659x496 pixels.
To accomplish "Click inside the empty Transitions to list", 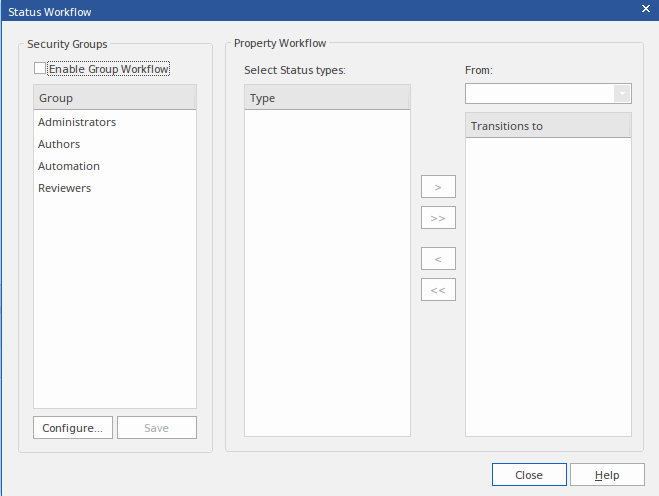I will click(548, 285).
